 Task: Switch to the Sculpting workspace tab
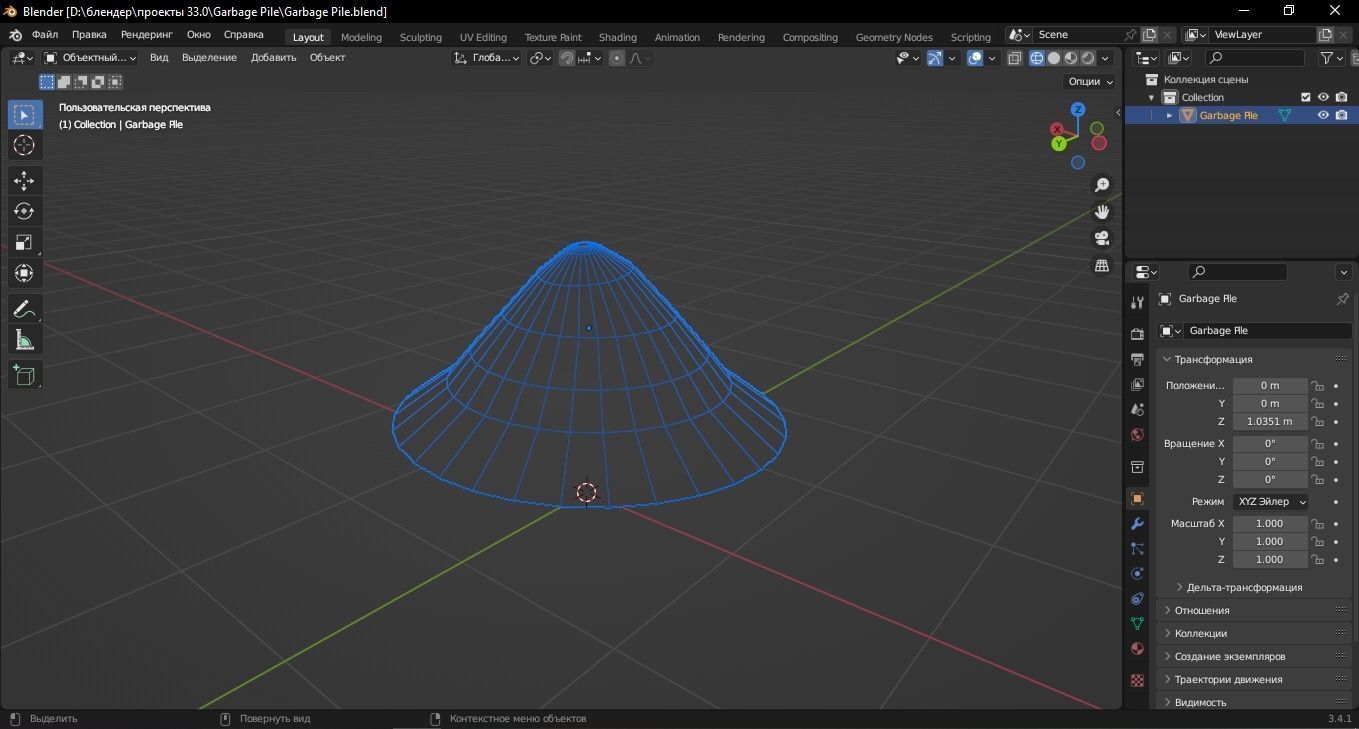click(x=420, y=37)
